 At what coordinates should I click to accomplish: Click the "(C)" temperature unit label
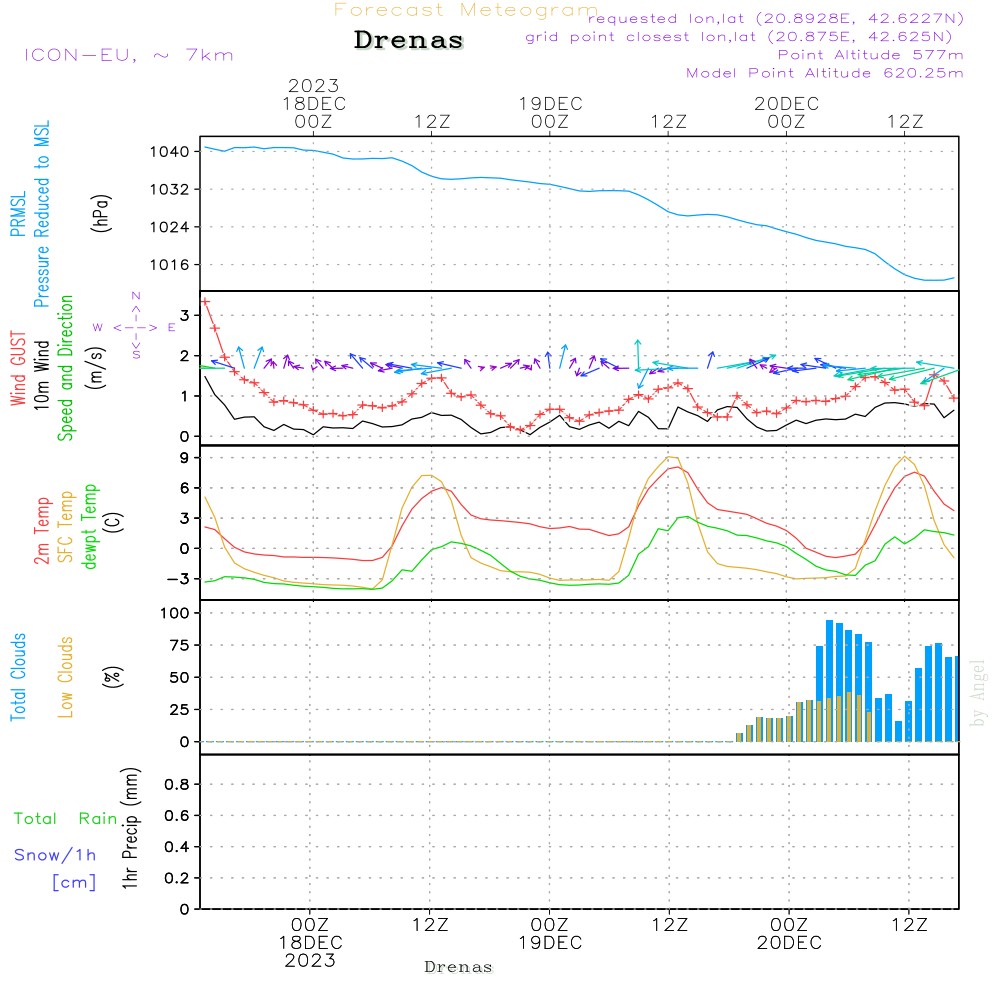coord(114,522)
